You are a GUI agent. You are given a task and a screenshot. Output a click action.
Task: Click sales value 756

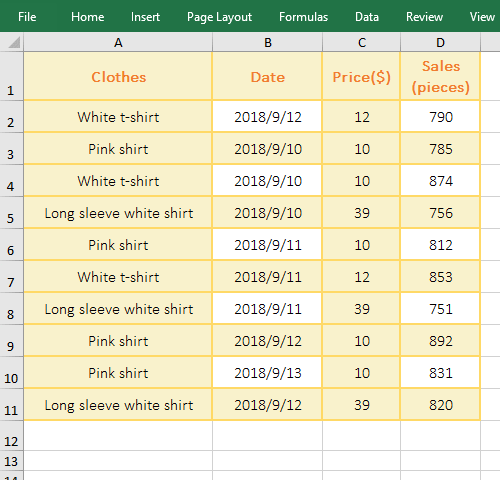tap(440, 213)
